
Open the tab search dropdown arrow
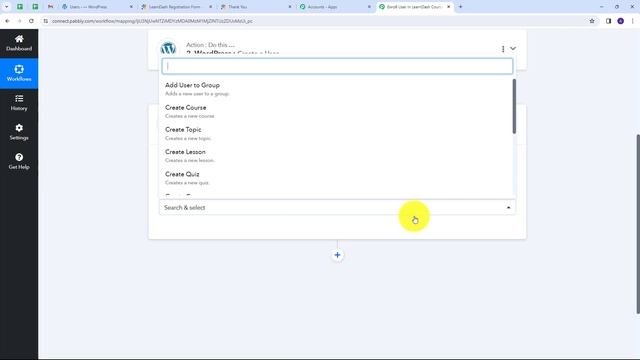(7, 7)
